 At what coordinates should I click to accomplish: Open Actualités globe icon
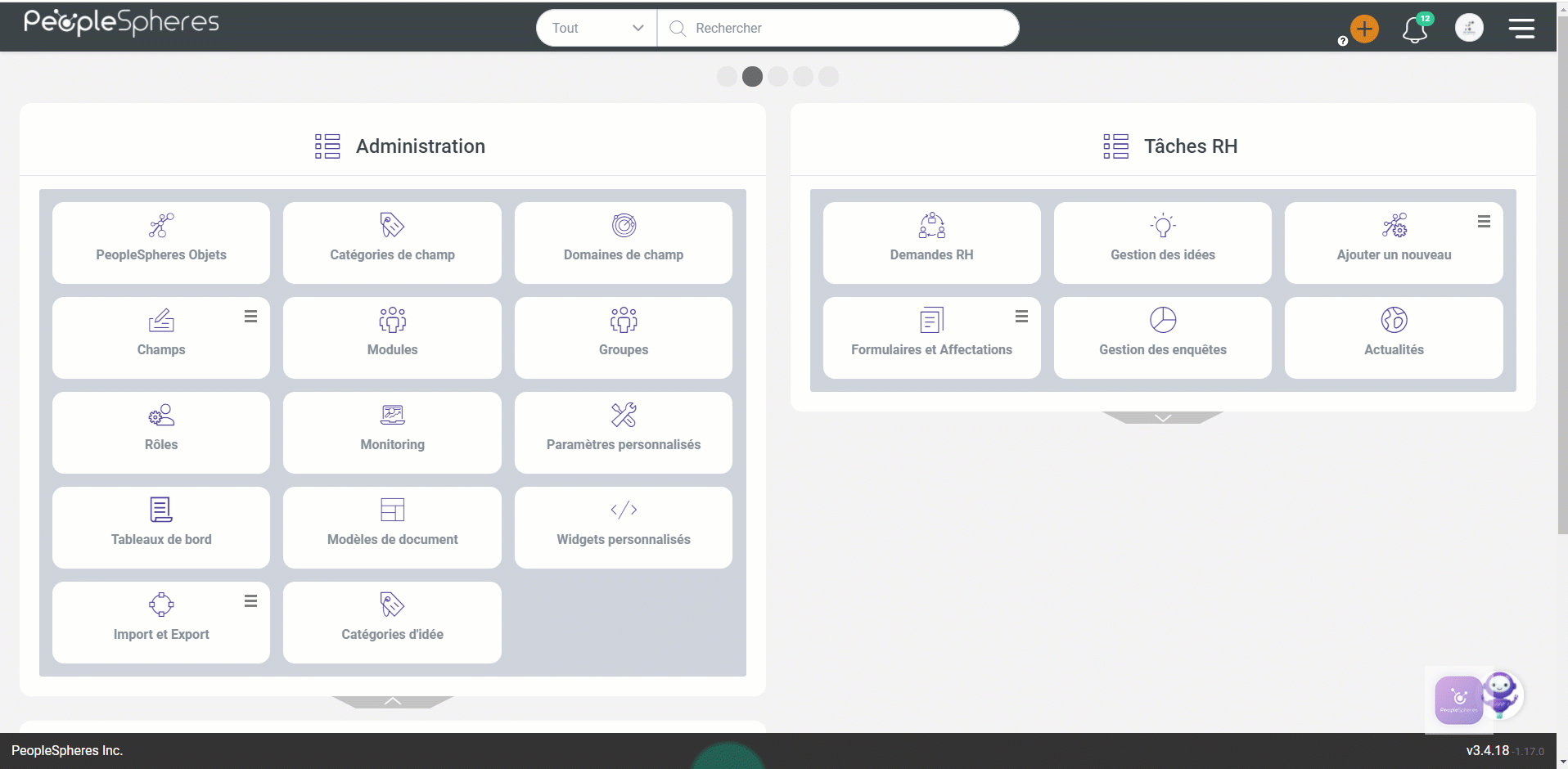[x=1395, y=320]
